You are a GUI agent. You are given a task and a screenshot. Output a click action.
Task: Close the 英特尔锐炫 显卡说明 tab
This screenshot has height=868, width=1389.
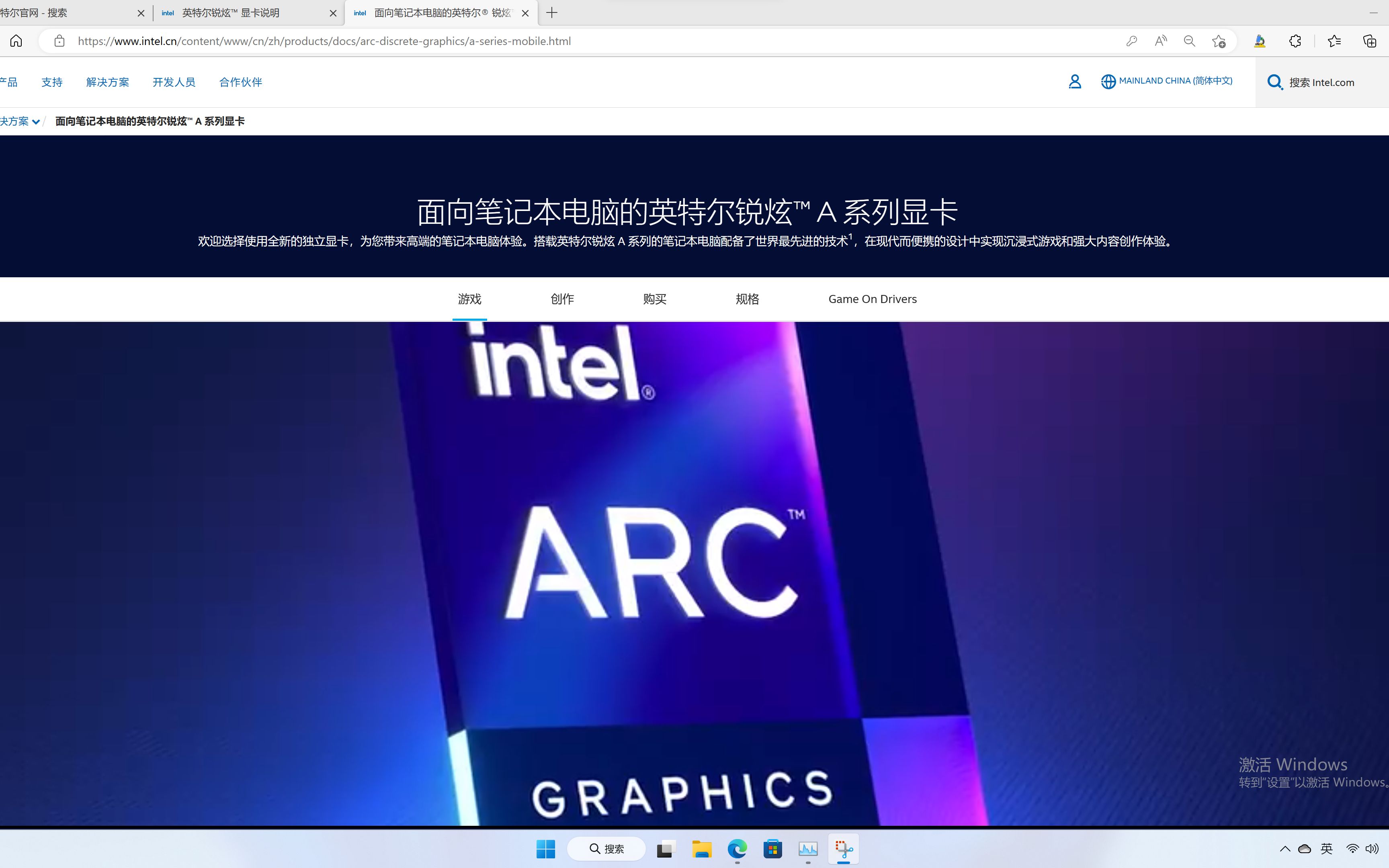(x=333, y=13)
